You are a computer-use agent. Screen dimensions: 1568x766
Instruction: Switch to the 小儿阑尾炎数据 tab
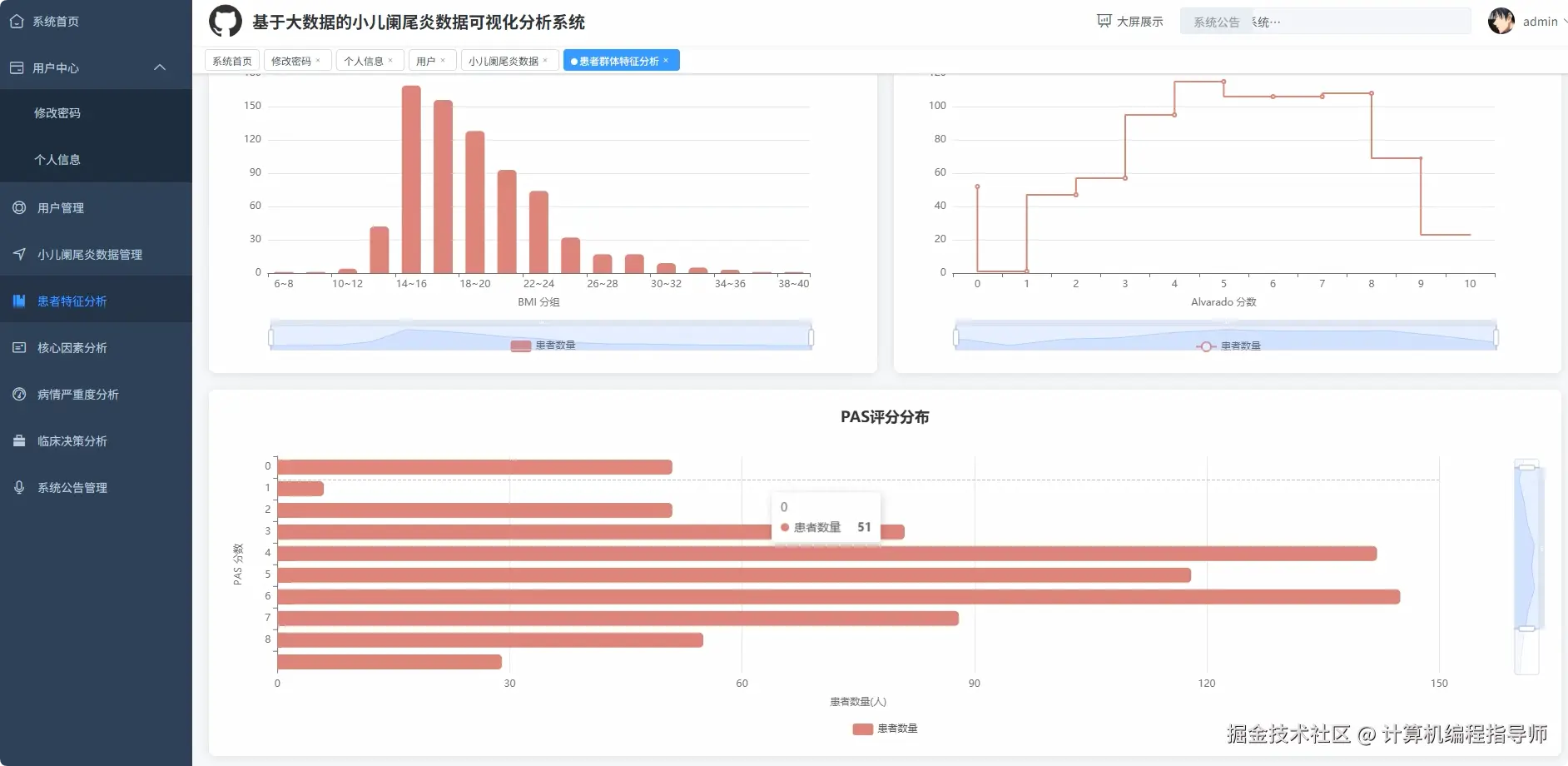504,60
